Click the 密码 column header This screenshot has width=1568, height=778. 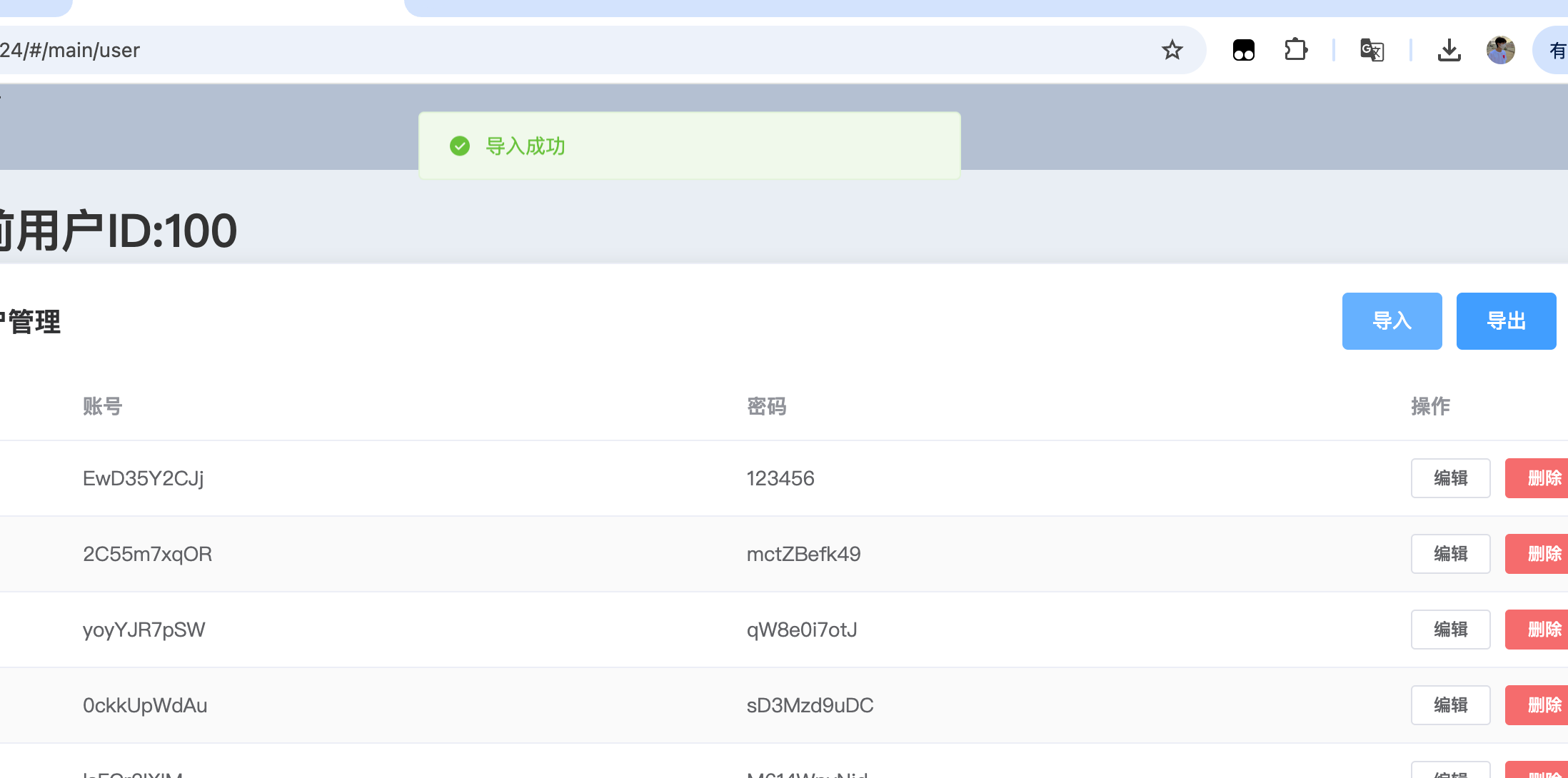point(767,406)
